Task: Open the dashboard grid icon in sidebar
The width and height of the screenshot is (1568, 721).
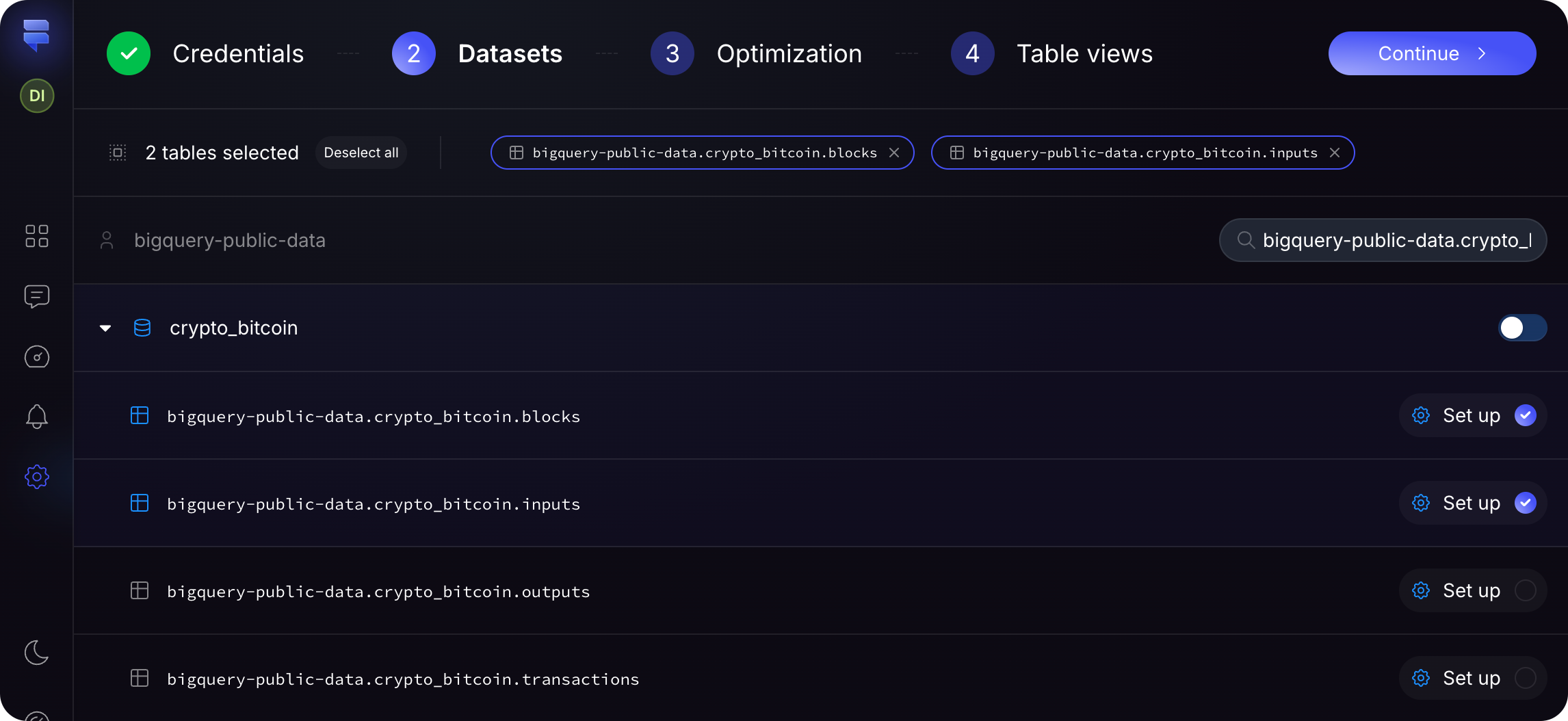Action: coord(37,236)
